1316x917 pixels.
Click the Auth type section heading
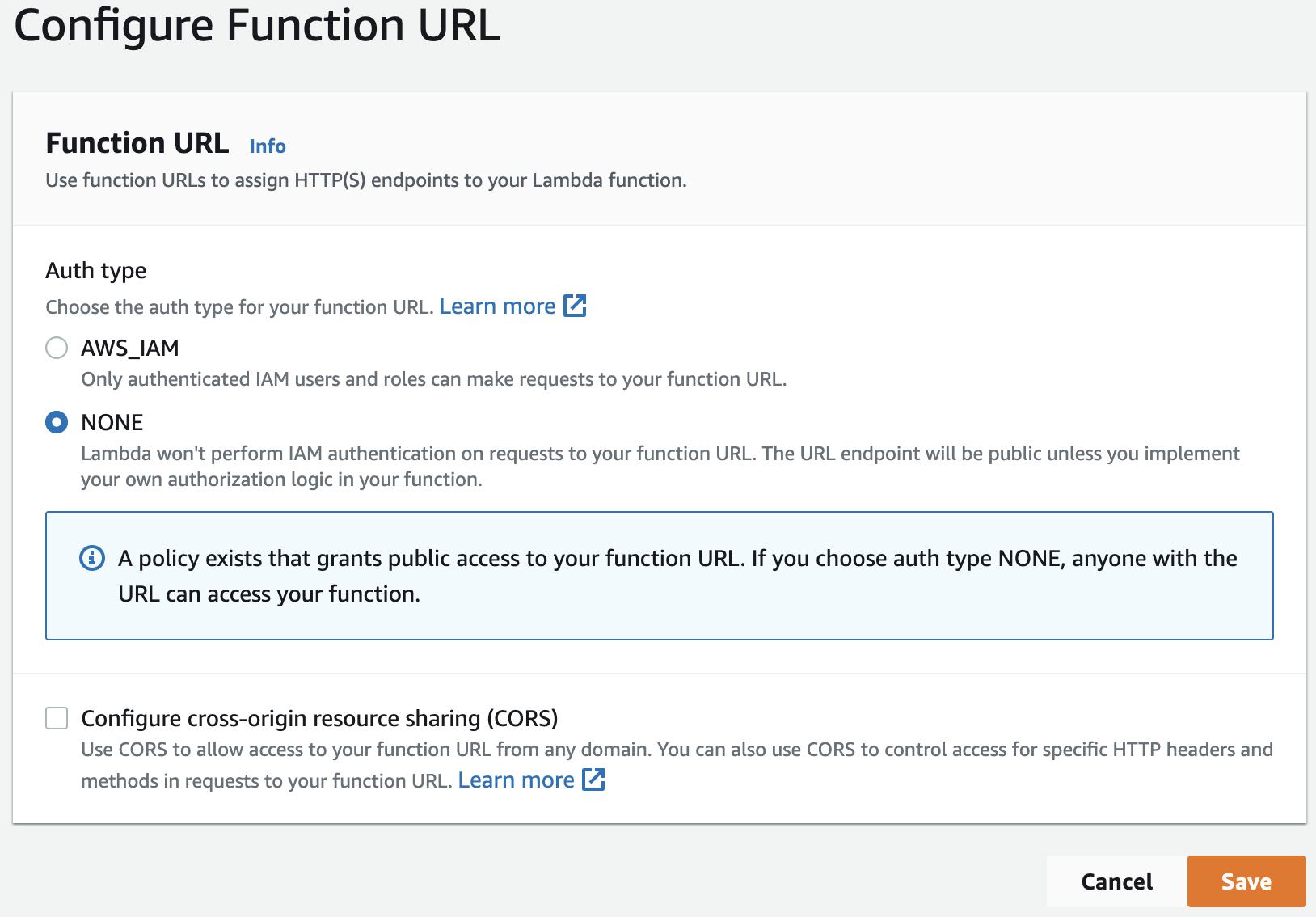(96, 271)
